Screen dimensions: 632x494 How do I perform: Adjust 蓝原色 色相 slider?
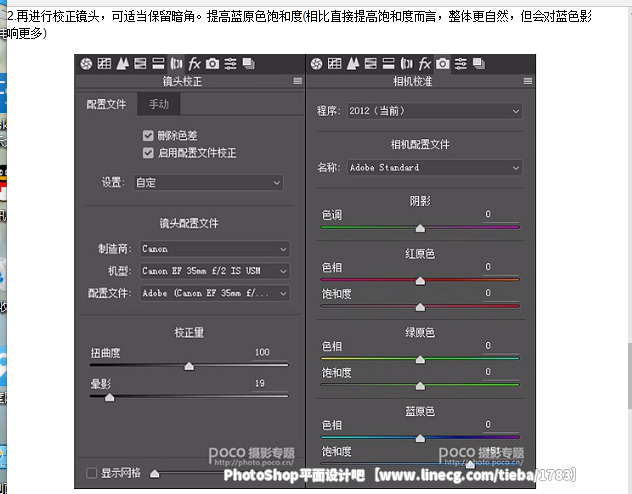[x=420, y=438]
